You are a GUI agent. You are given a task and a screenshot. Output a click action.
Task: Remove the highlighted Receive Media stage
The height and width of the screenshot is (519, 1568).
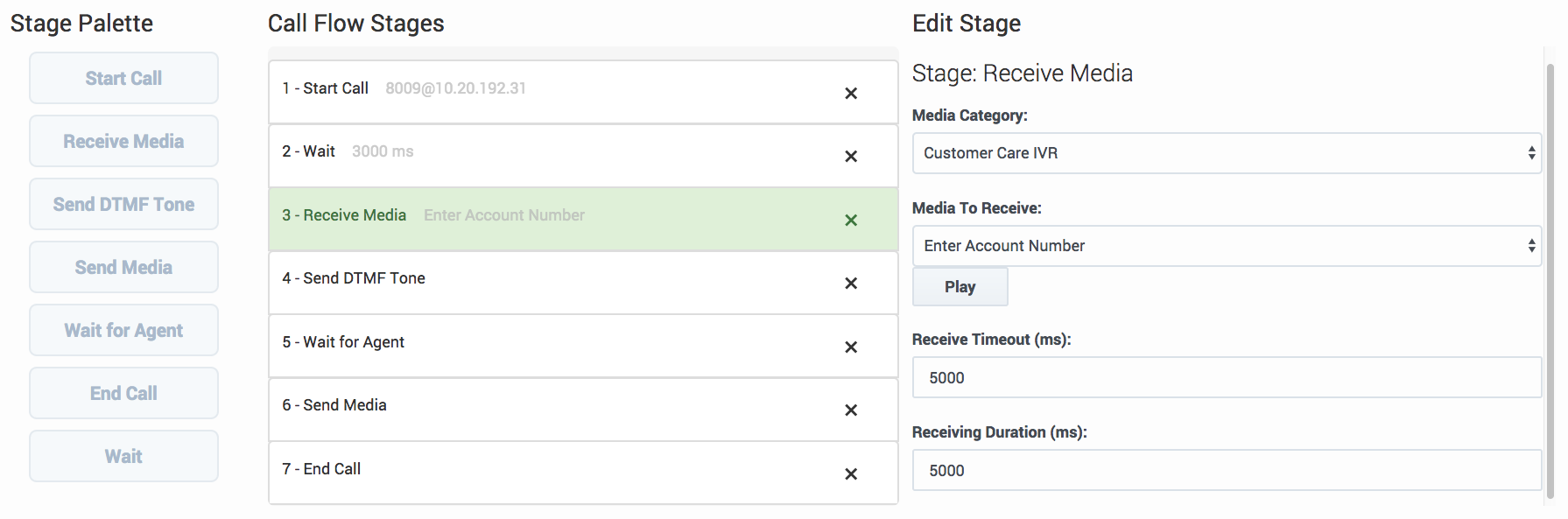pos(850,221)
